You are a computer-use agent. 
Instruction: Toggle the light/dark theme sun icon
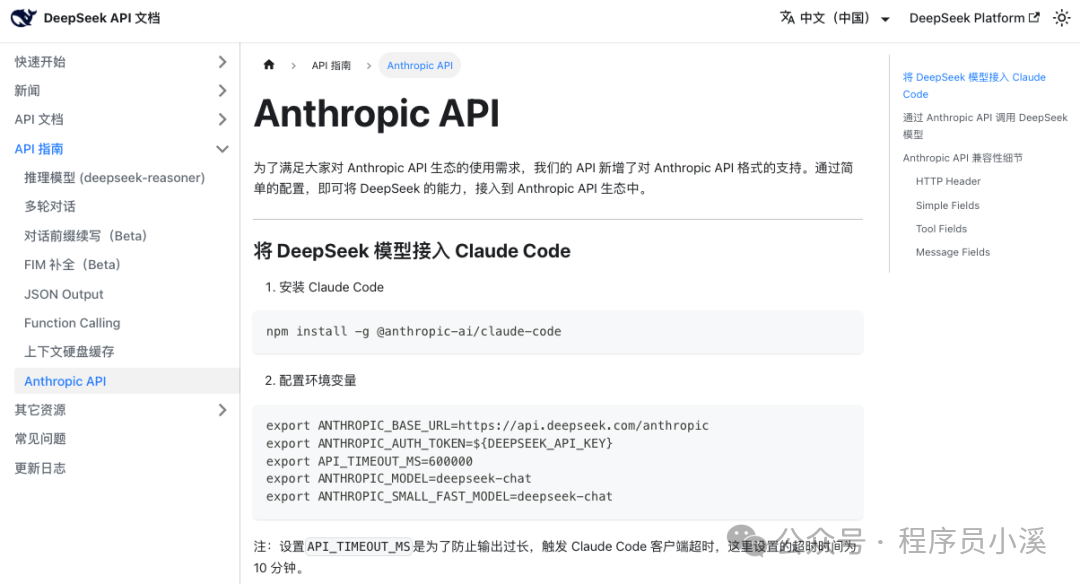pyautogui.click(x=1061, y=18)
